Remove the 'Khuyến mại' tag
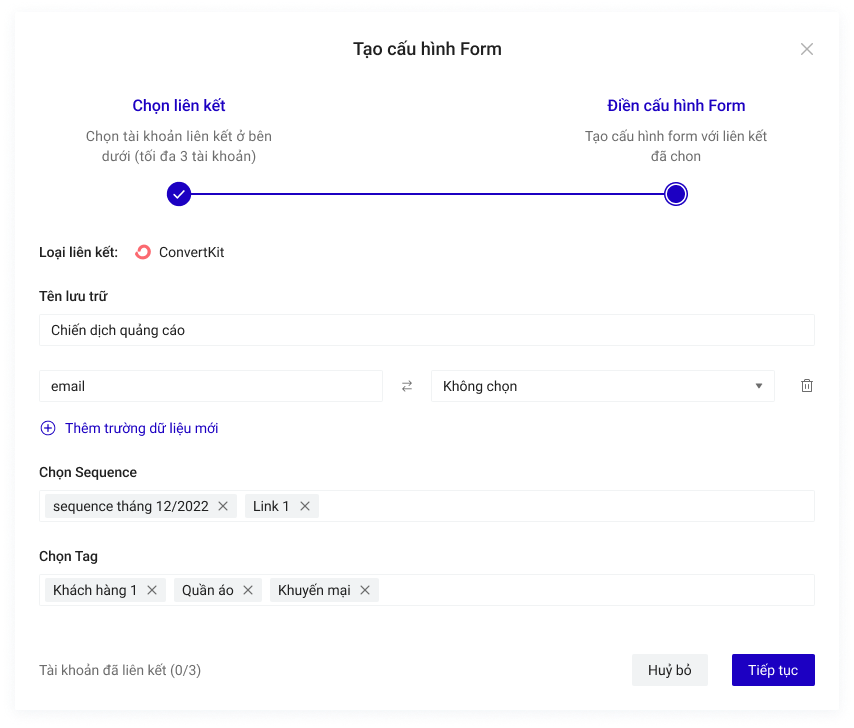Screen dimensions: 854x728 [x=365, y=590]
